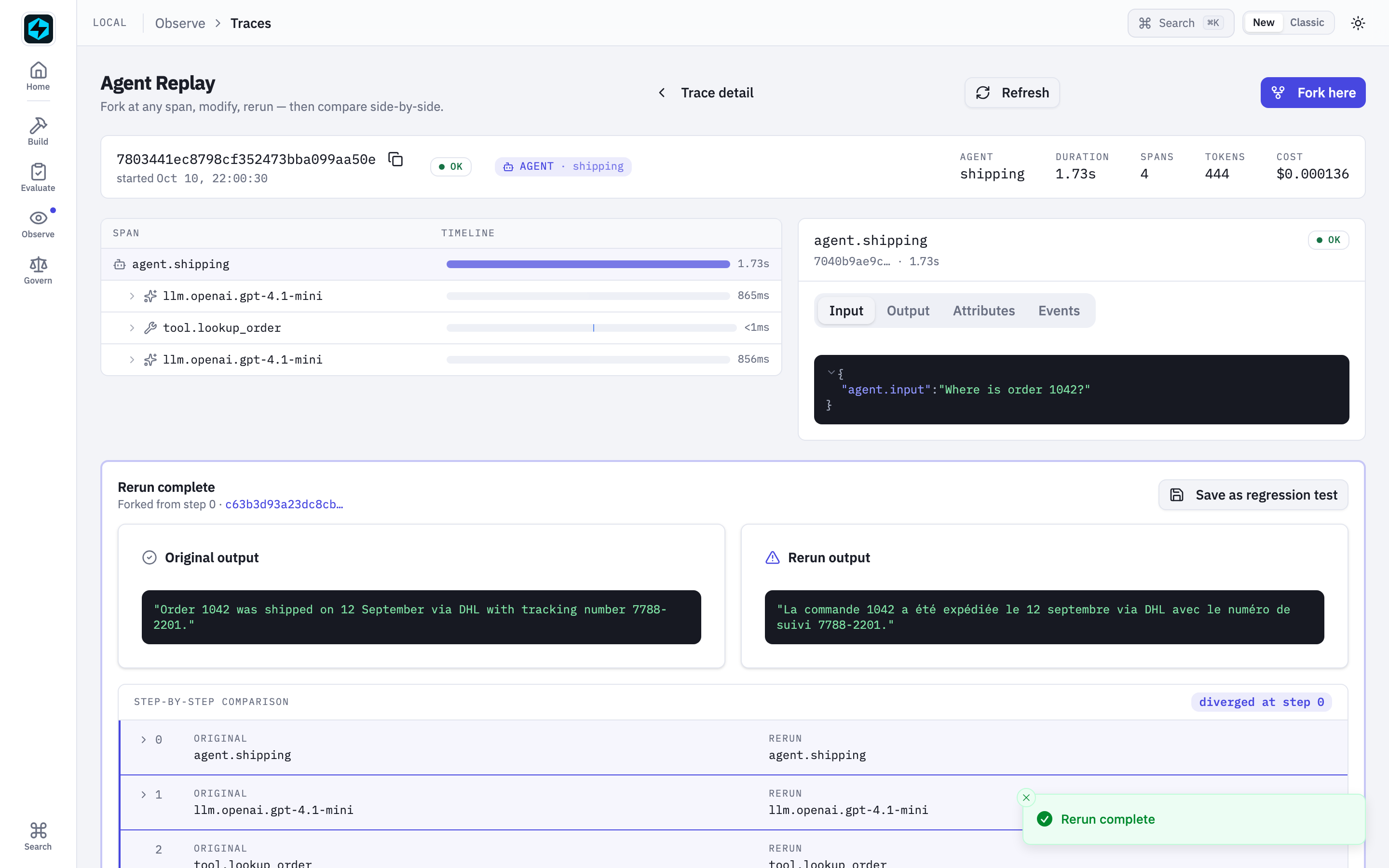1389x868 pixels.
Task: Click the diverged at step 0 badge
Action: (x=1261, y=702)
